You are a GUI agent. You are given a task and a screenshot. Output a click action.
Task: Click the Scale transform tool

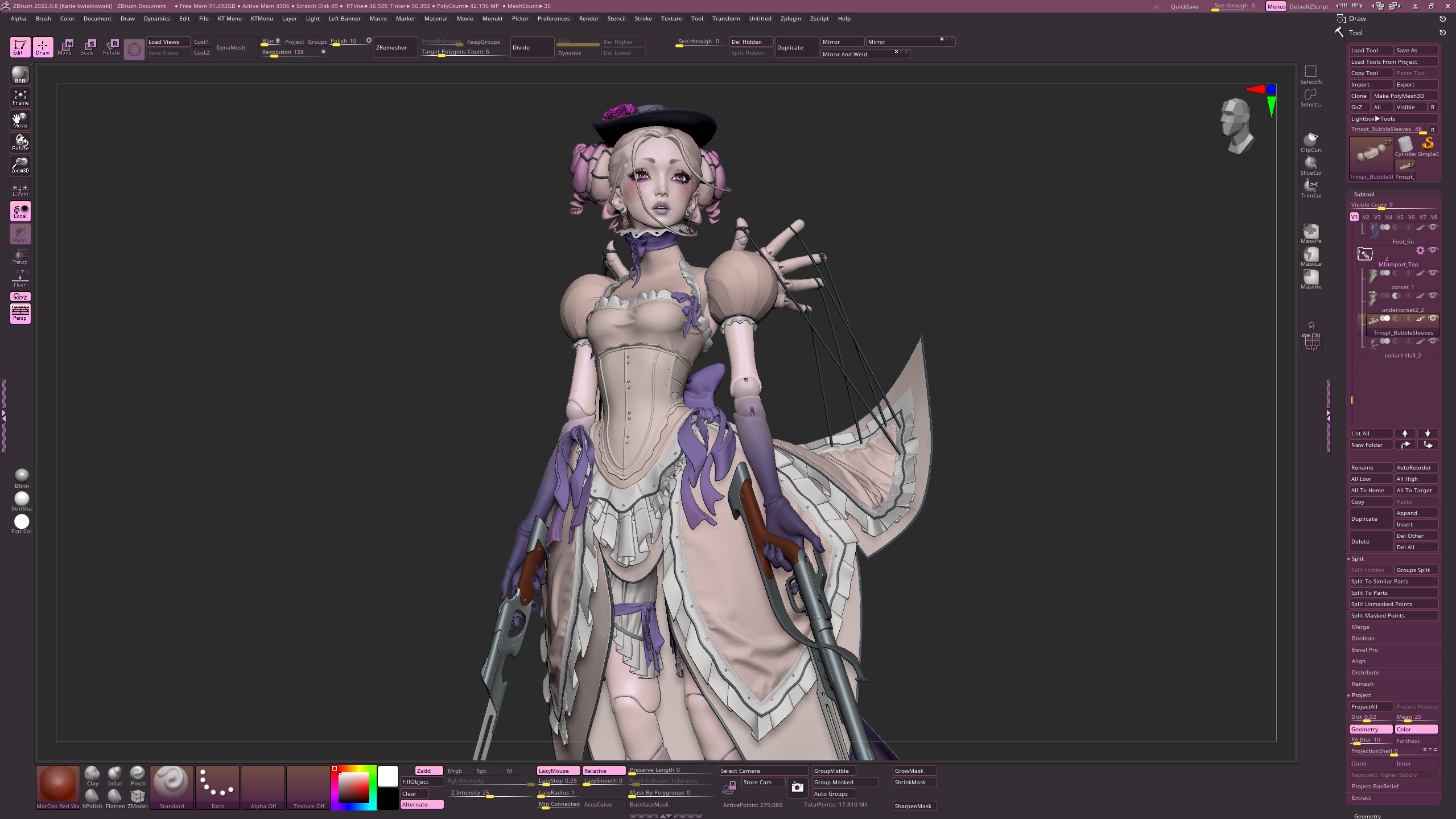click(88, 47)
